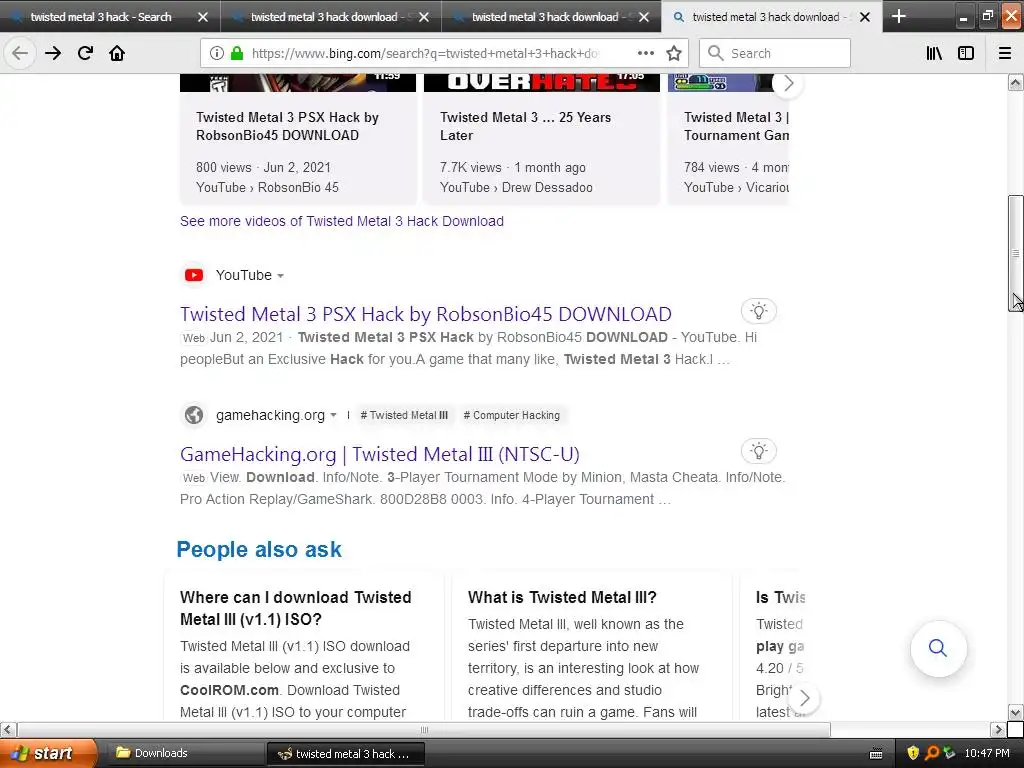The height and width of the screenshot is (768, 1024).
Task: Go forward with browser forward arrow
Action: pos(53,53)
